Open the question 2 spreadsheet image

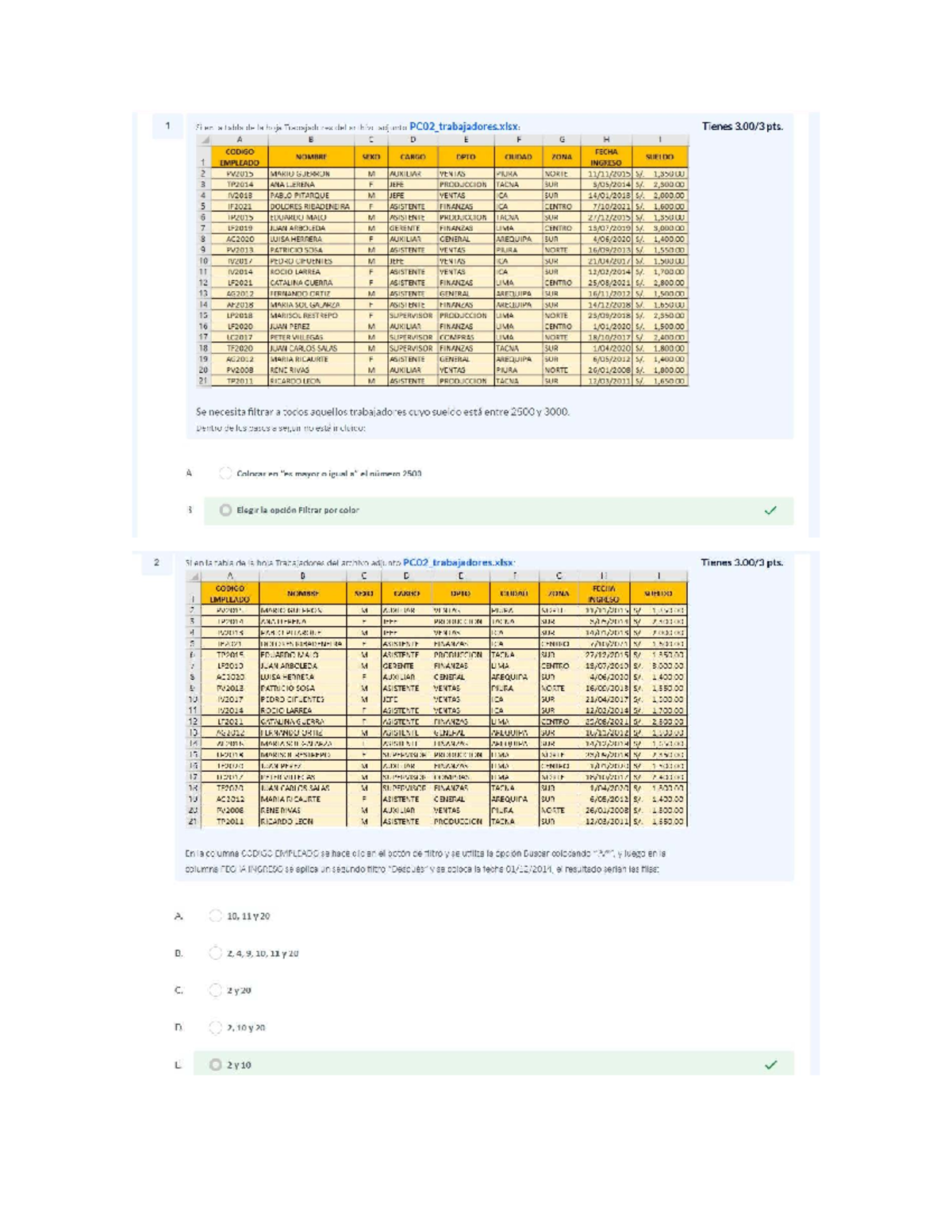click(x=437, y=699)
